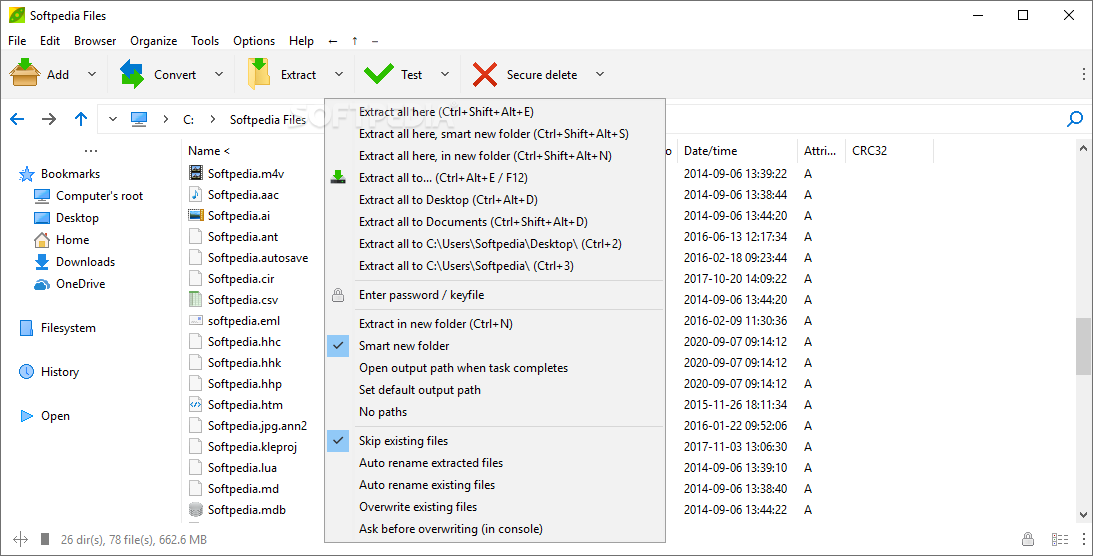Enable Auto rename extracted files
The height and width of the screenshot is (556, 1093).
(x=495, y=463)
